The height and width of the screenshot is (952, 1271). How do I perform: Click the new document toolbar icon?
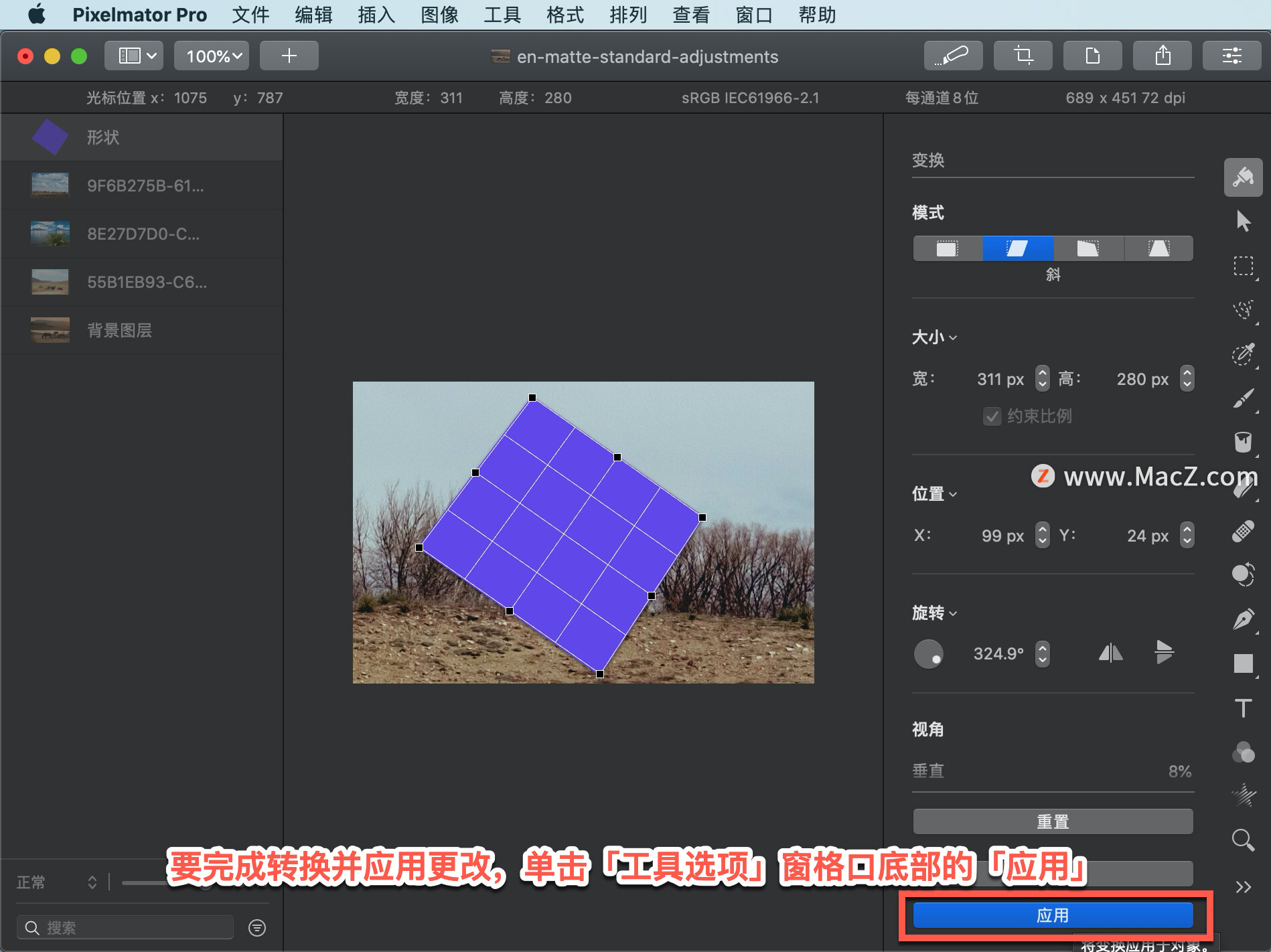click(x=1092, y=56)
